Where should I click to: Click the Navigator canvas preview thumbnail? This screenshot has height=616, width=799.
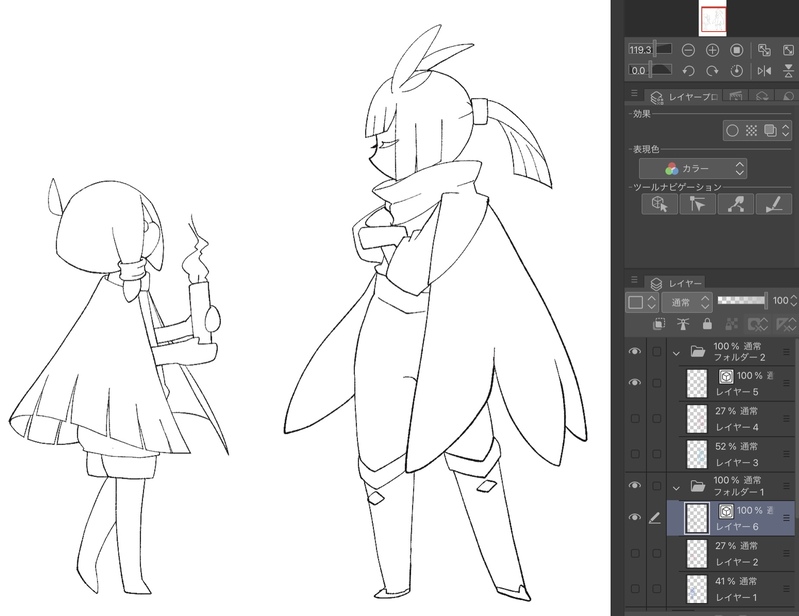[x=714, y=20]
